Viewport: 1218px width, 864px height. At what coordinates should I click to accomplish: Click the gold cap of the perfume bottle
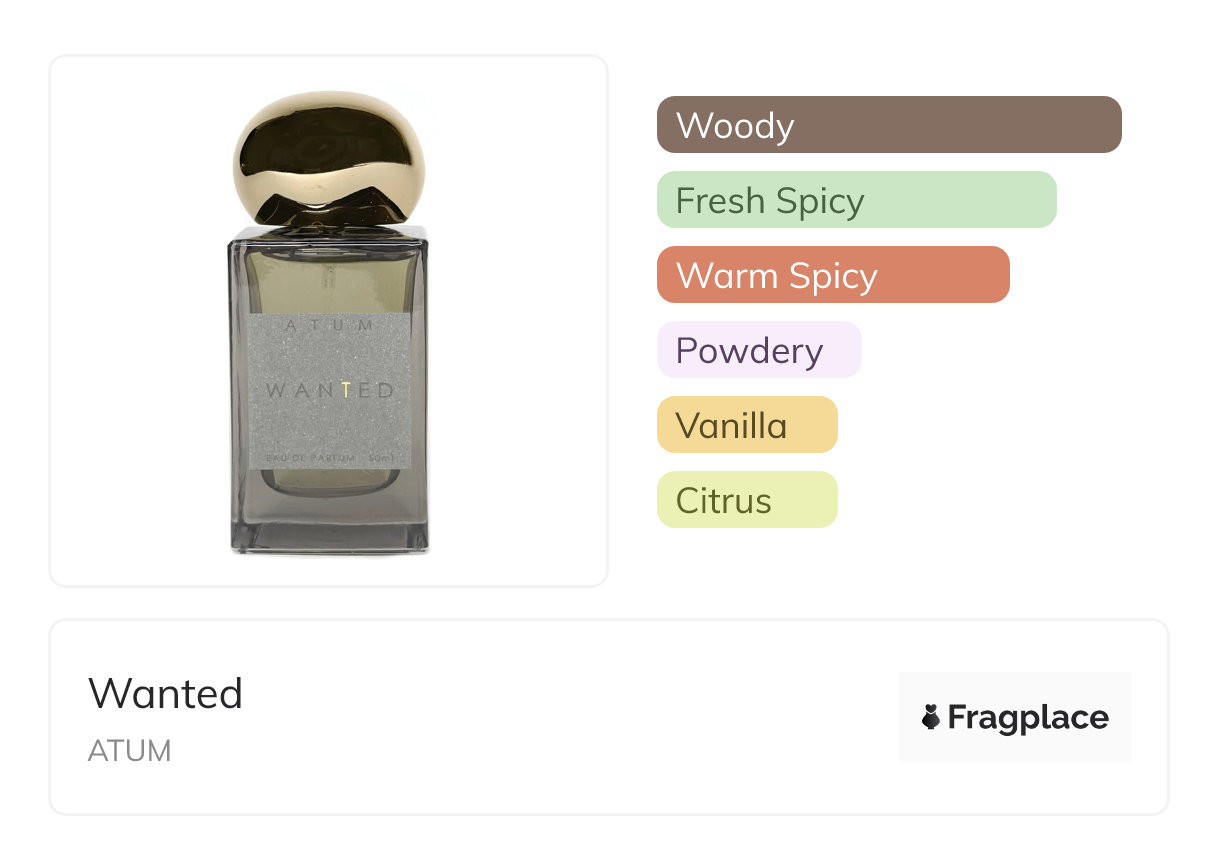pos(329,156)
